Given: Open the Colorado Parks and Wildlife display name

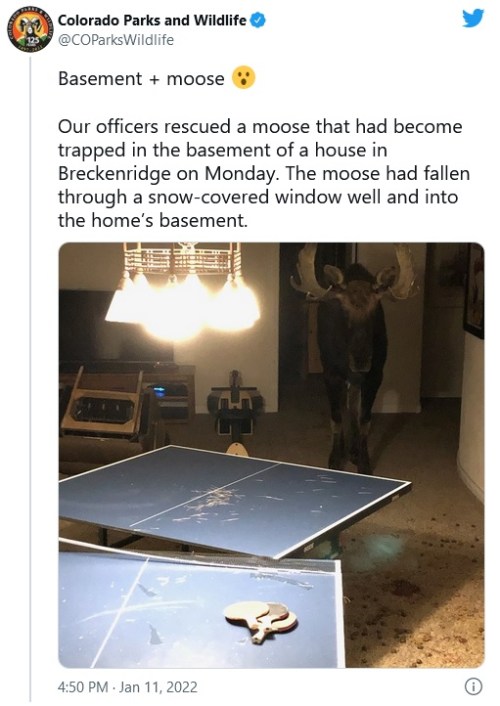Looking at the screenshot, I should 152,20.
